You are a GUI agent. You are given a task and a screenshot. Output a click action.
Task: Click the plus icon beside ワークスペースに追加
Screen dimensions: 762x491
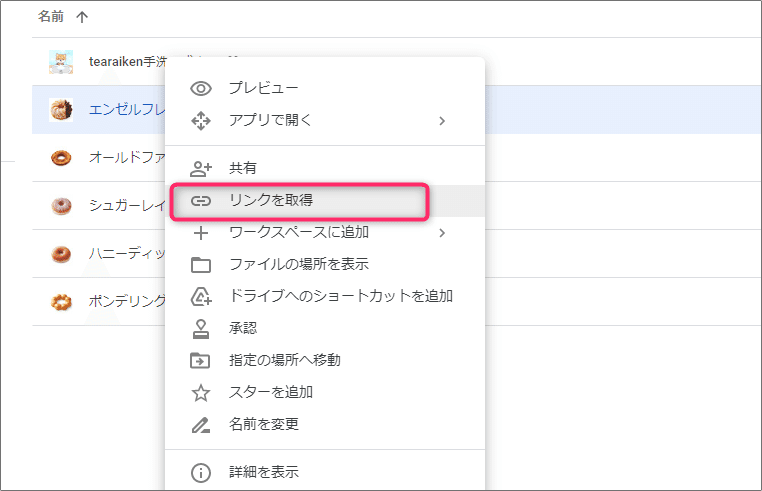201,233
